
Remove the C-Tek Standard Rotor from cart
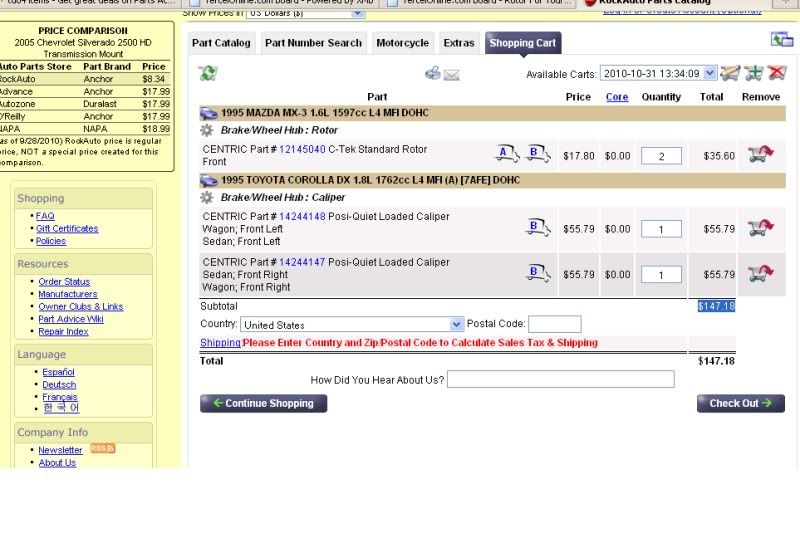(761, 154)
